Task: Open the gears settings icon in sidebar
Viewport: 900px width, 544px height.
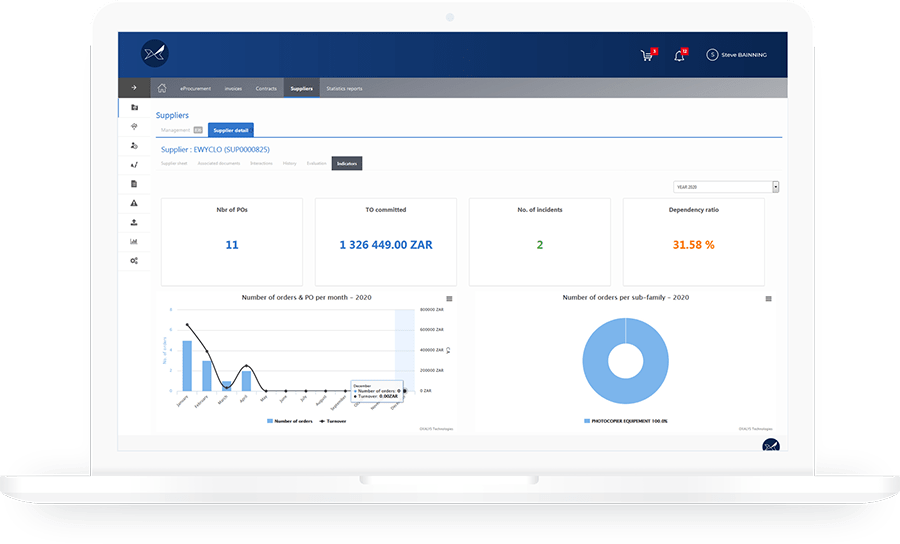Action: [x=134, y=261]
